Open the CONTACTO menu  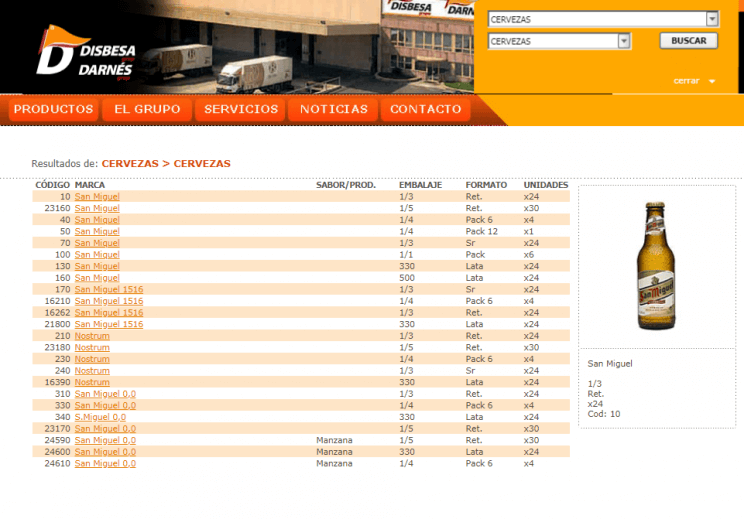click(x=426, y=109)
